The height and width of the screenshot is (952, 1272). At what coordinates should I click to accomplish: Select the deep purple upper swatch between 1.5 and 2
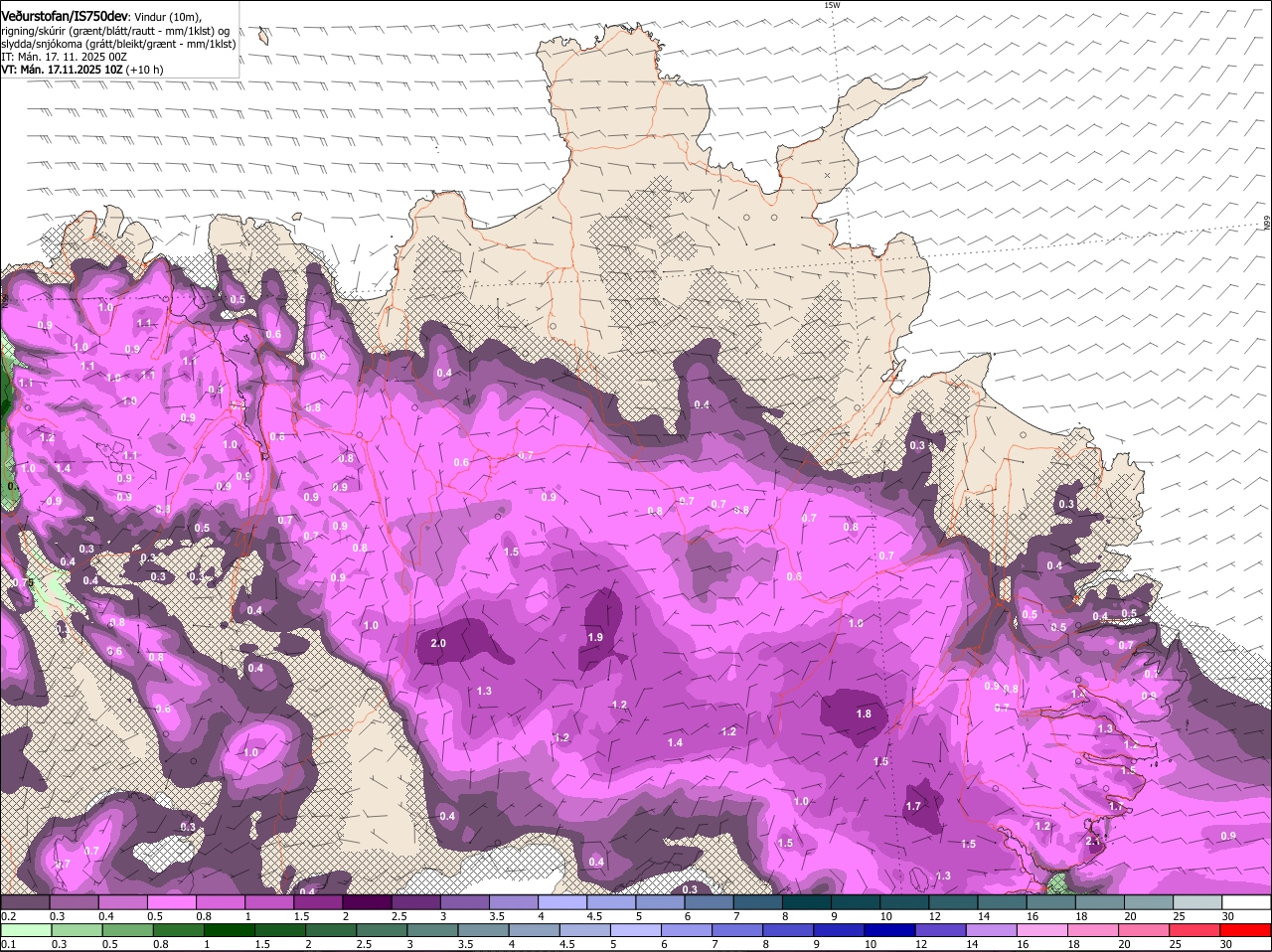[x=318, y=902]
